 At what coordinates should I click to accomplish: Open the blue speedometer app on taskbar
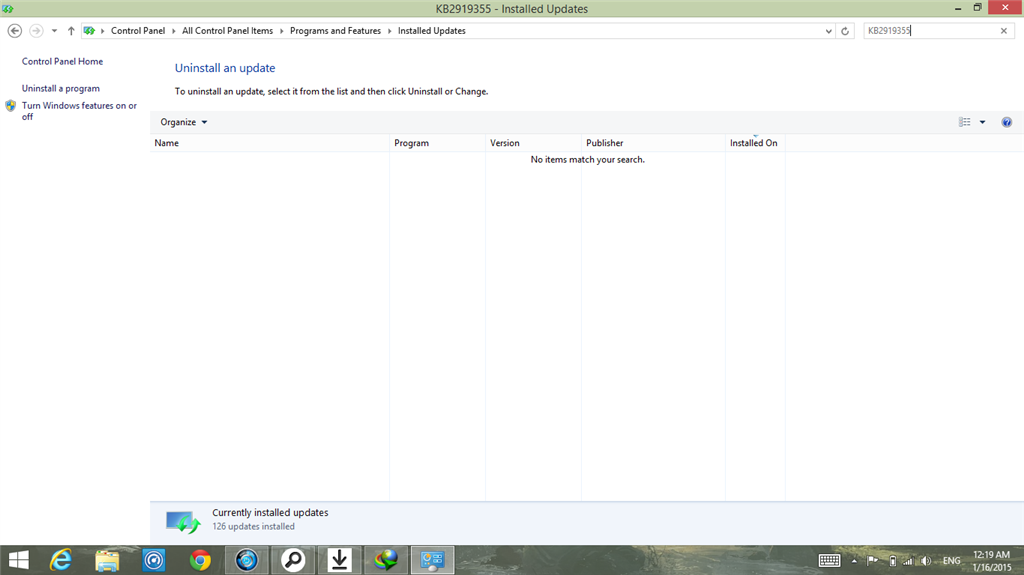(154, 560)
